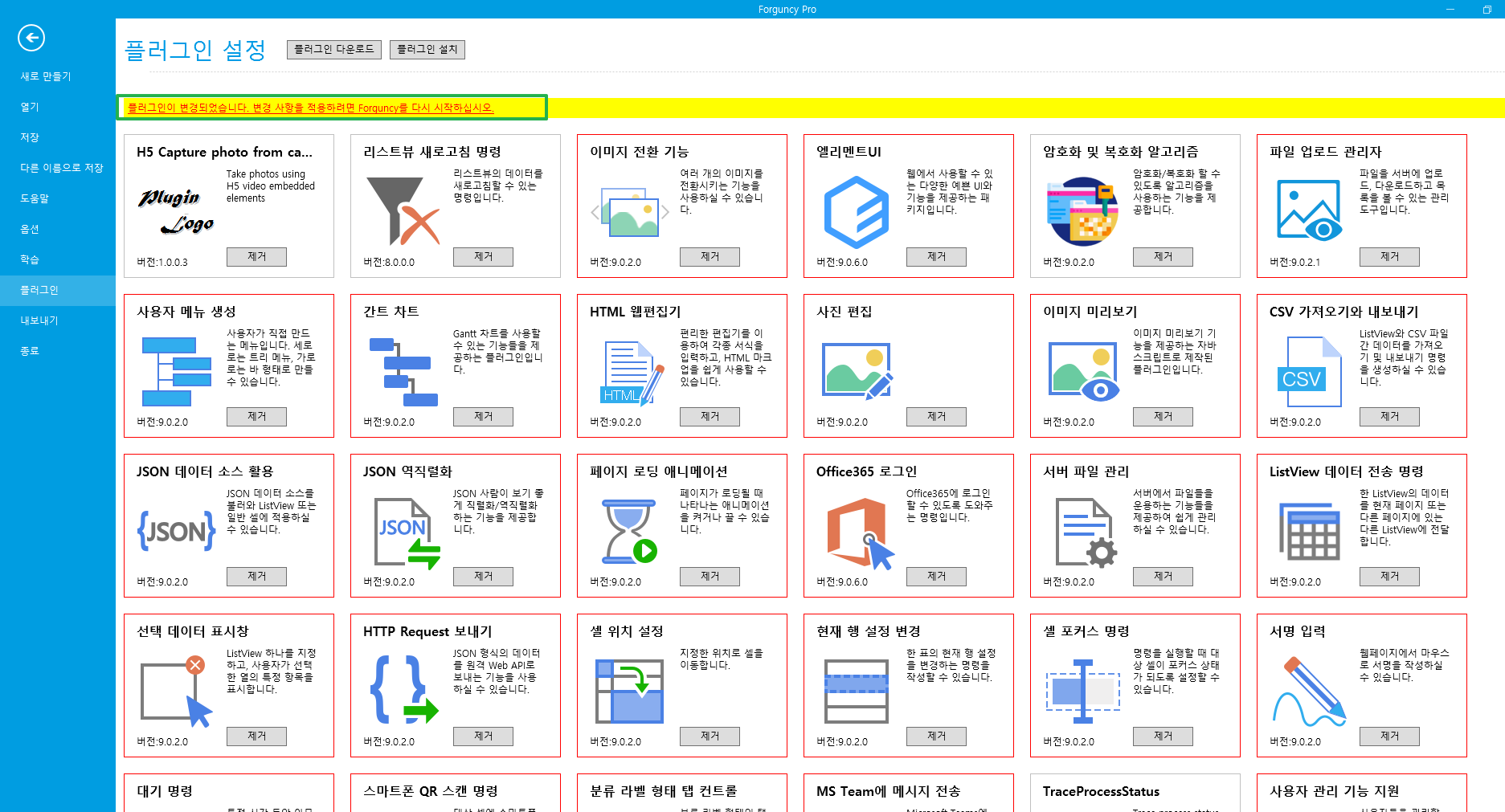This screenshot has width=1505, height=812.
Task: Click the JSON file icon of JSON 역직렬화
Action: coord(407,533)
